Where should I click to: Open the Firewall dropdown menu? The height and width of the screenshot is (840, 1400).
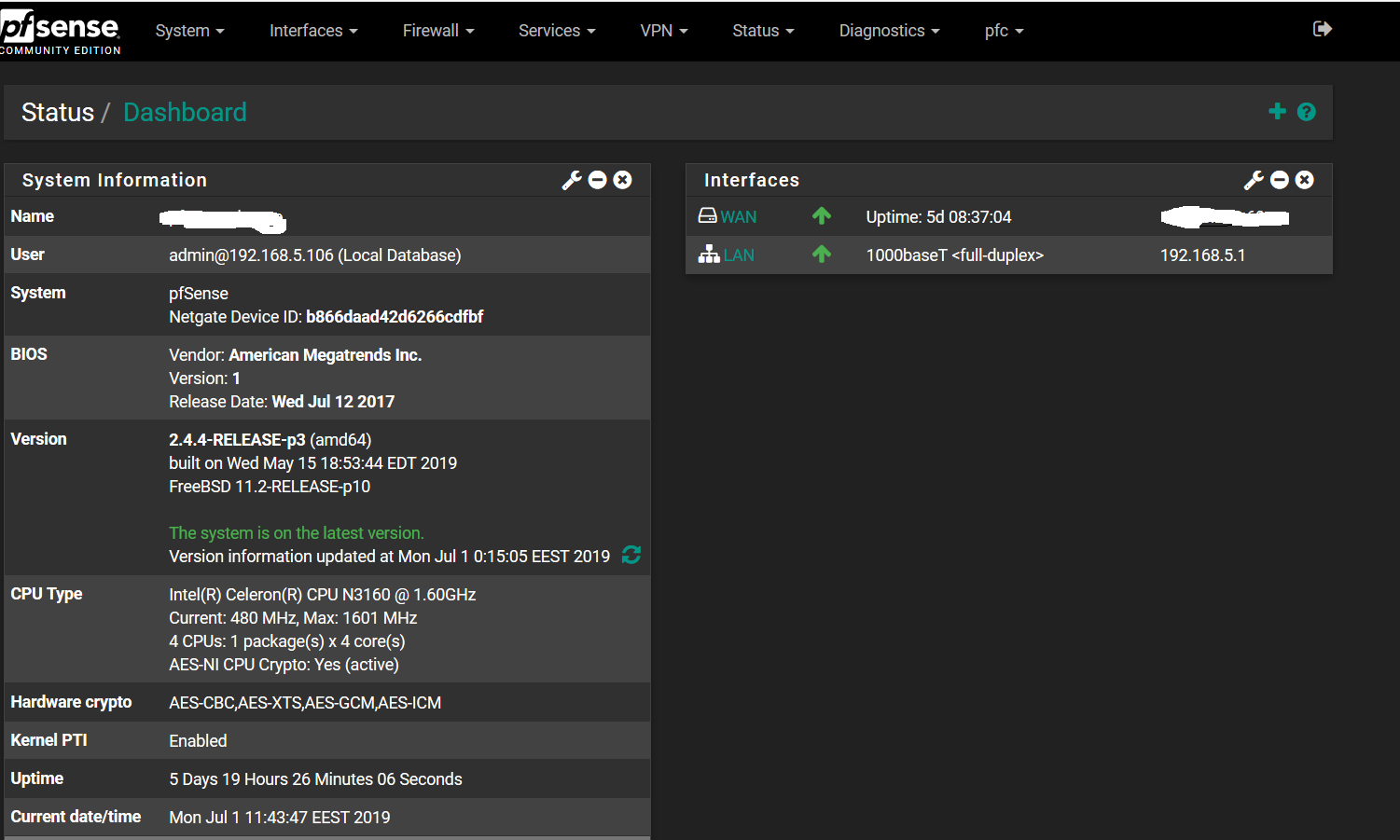[438, 31]
